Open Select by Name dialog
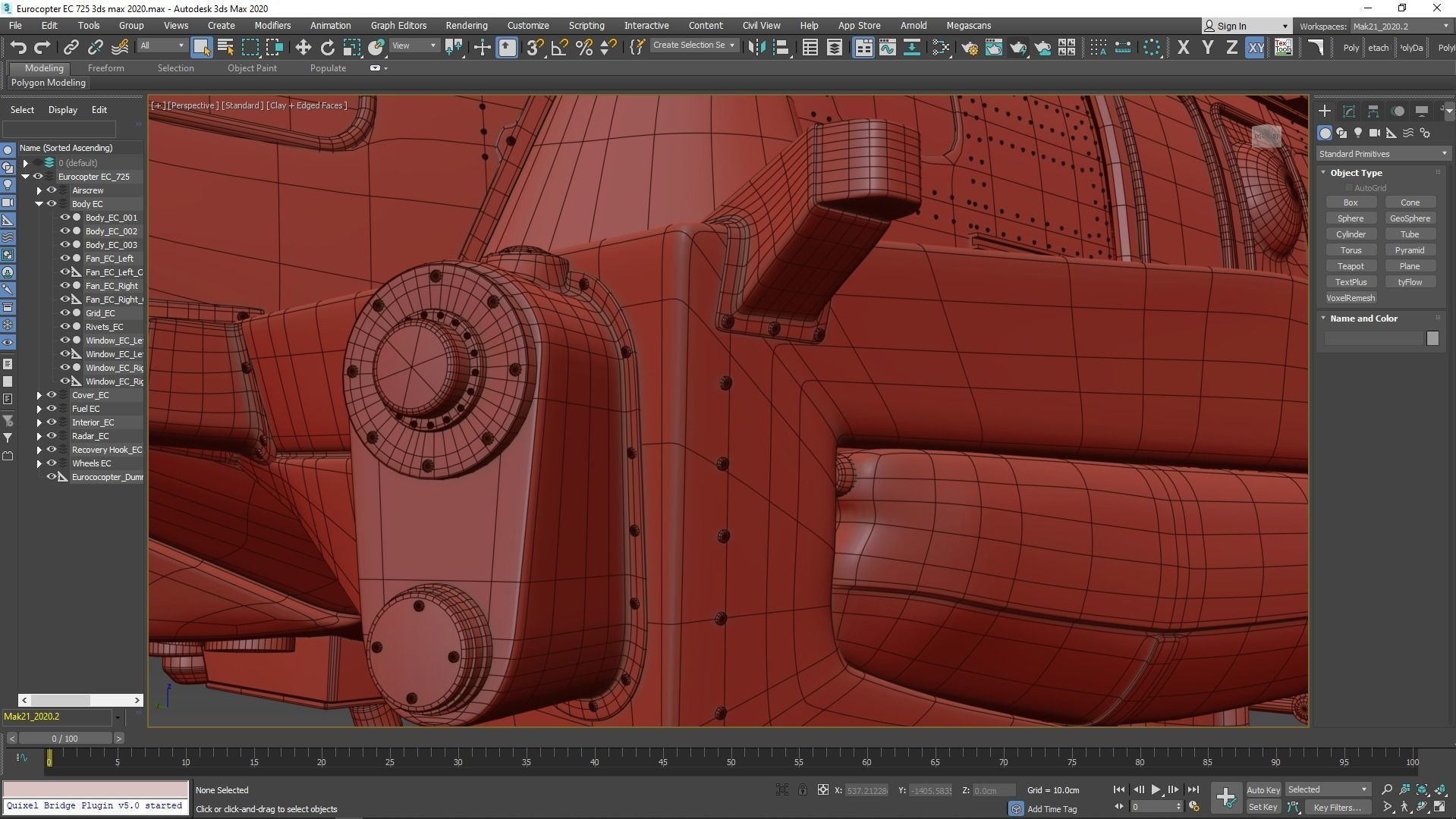The image size is (1456, 819). (225, 48)
